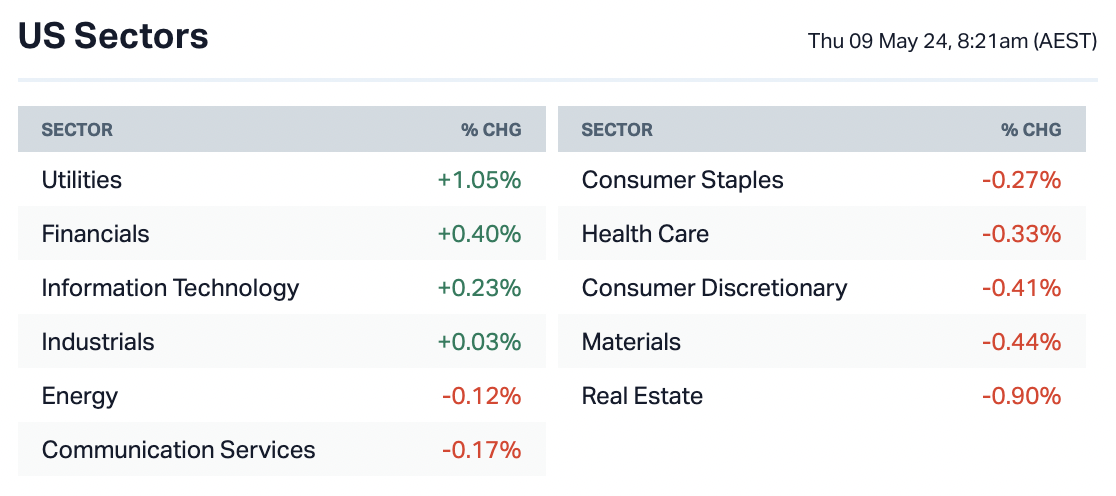Click the timestamp Thu 09 May 24
The height and width of the screenshot is (496, 1116).
[952, 41]
